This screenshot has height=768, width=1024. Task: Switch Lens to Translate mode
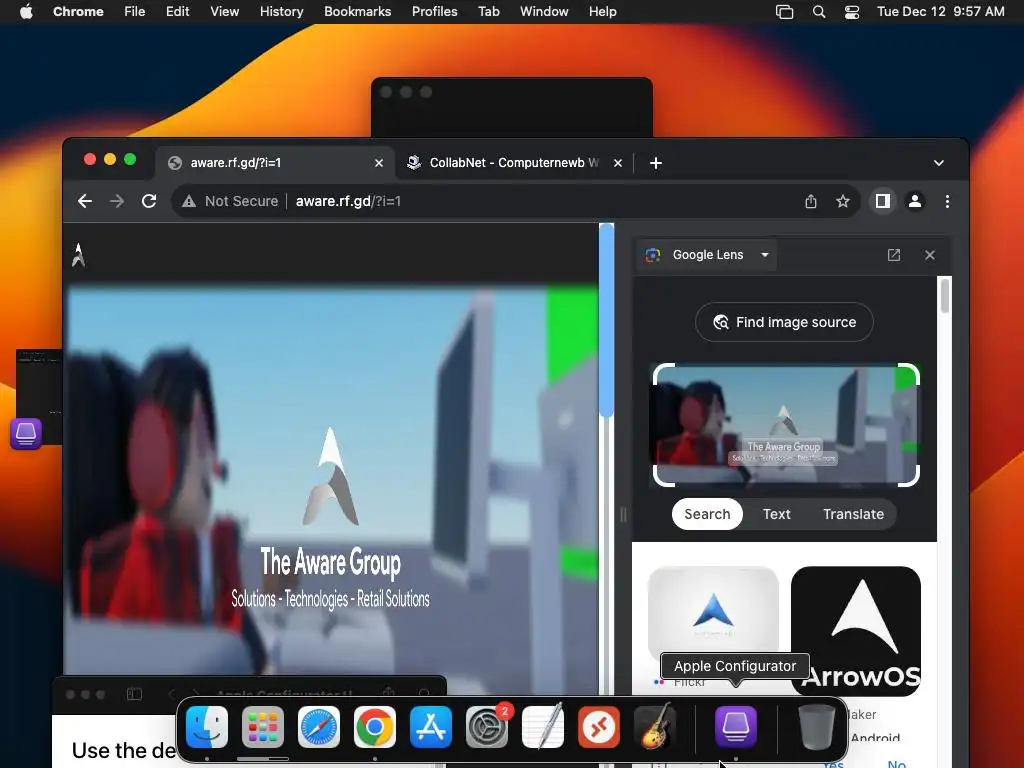(x=853, y=514)
